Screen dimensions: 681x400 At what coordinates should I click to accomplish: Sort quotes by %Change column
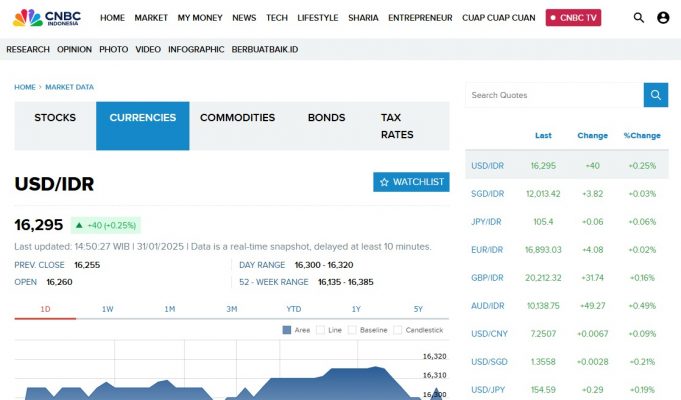pyautogui.click(x=642, y=135)
